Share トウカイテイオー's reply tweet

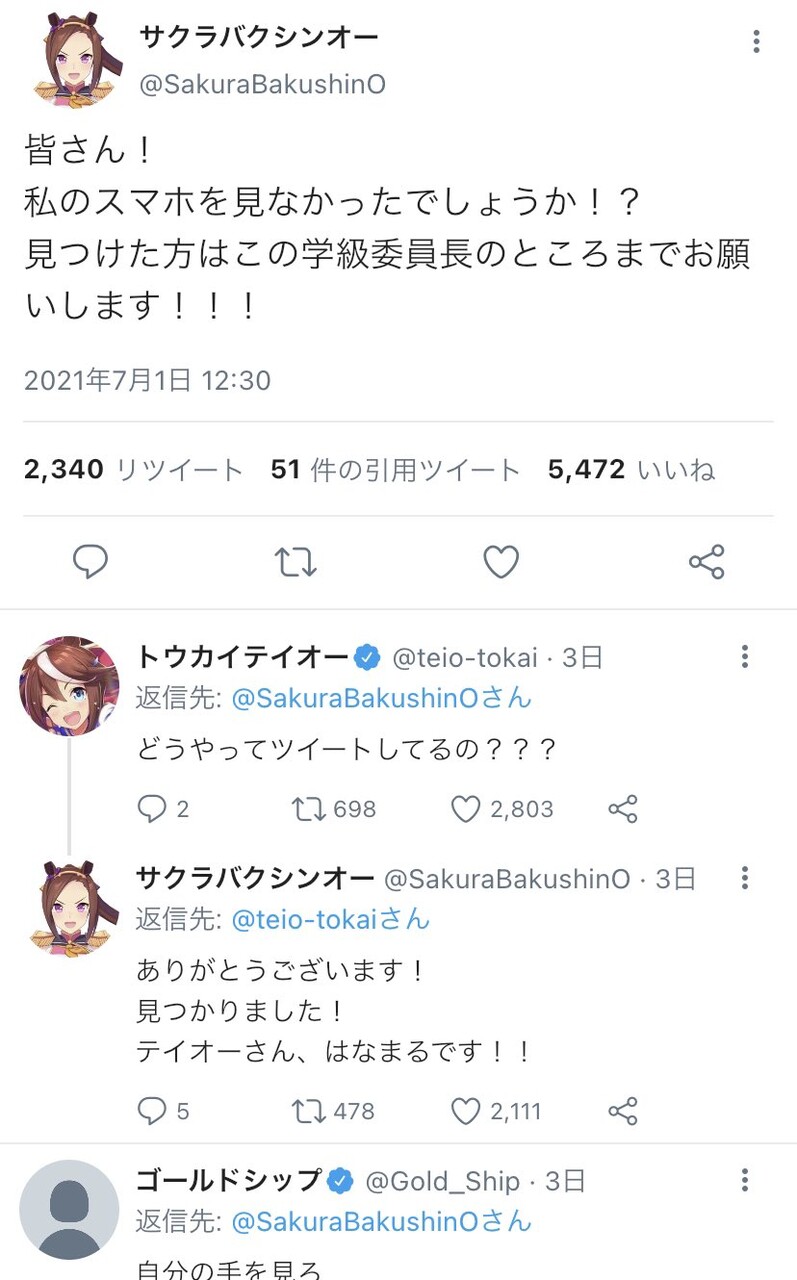[623, 809]
